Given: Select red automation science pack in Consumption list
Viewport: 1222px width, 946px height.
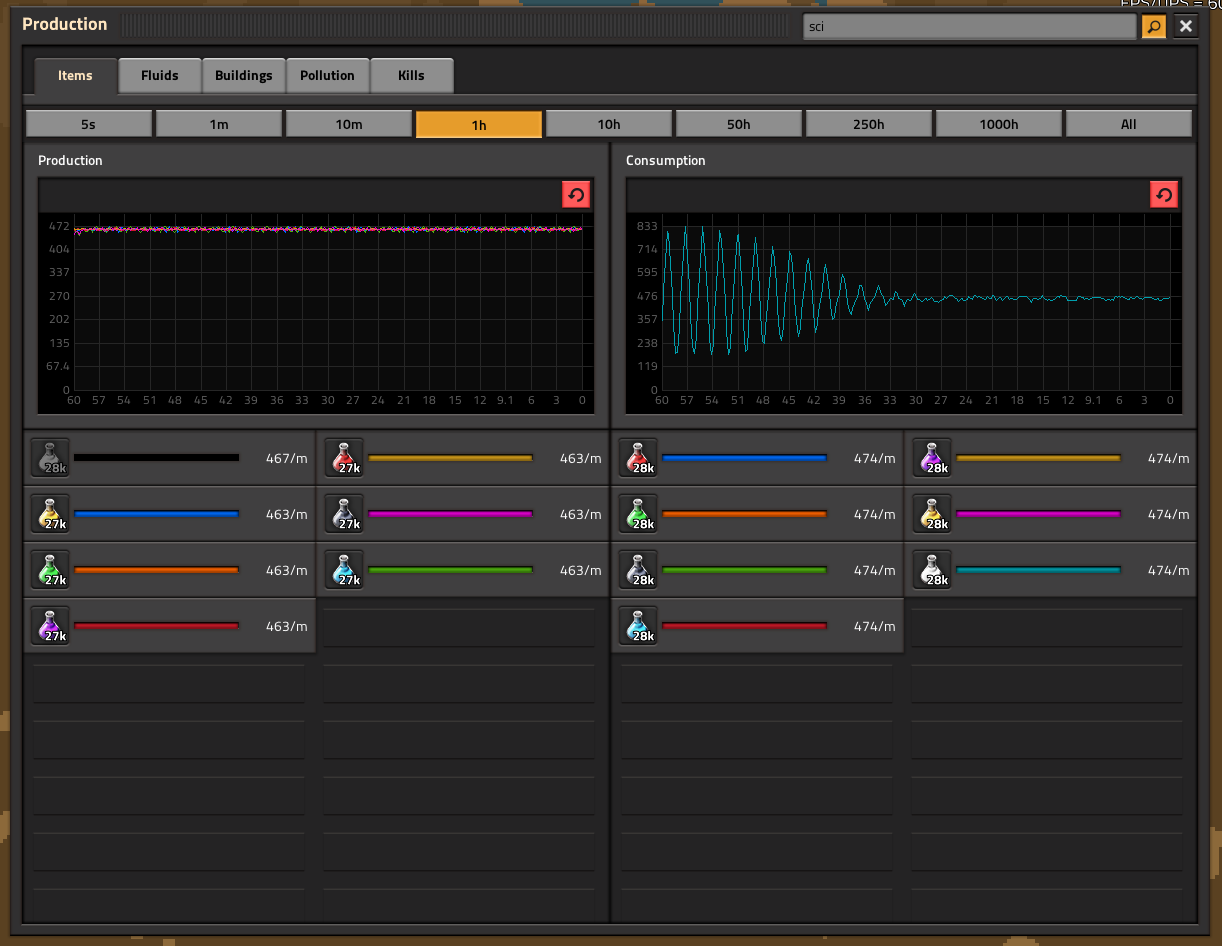Looking at the screenshot, I should (x=638, y=458).
